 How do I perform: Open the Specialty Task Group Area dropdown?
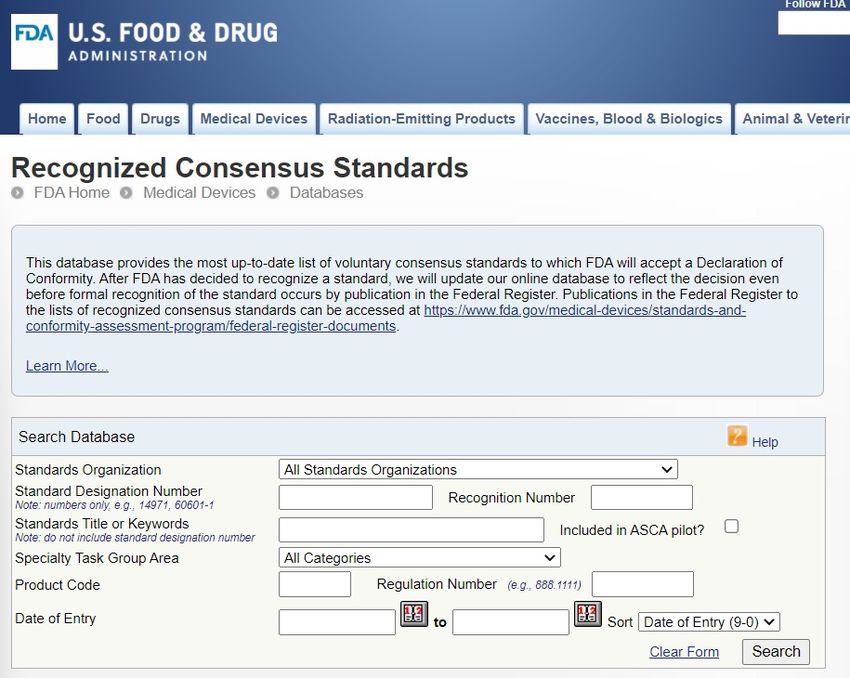click(x=419, y=558)
